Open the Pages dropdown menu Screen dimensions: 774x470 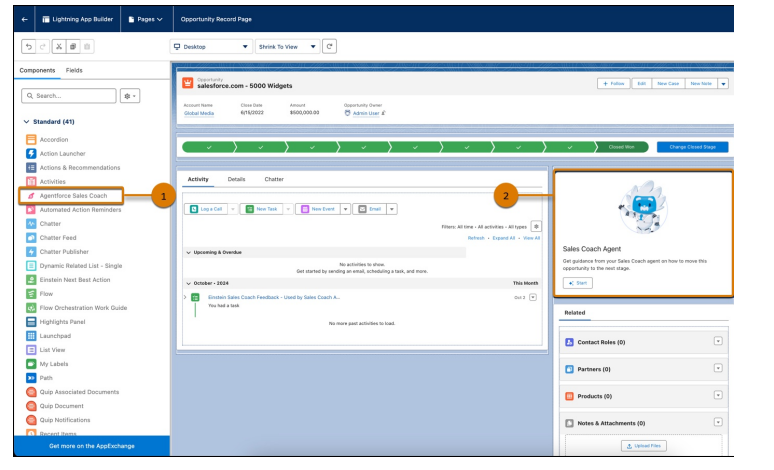145,19
